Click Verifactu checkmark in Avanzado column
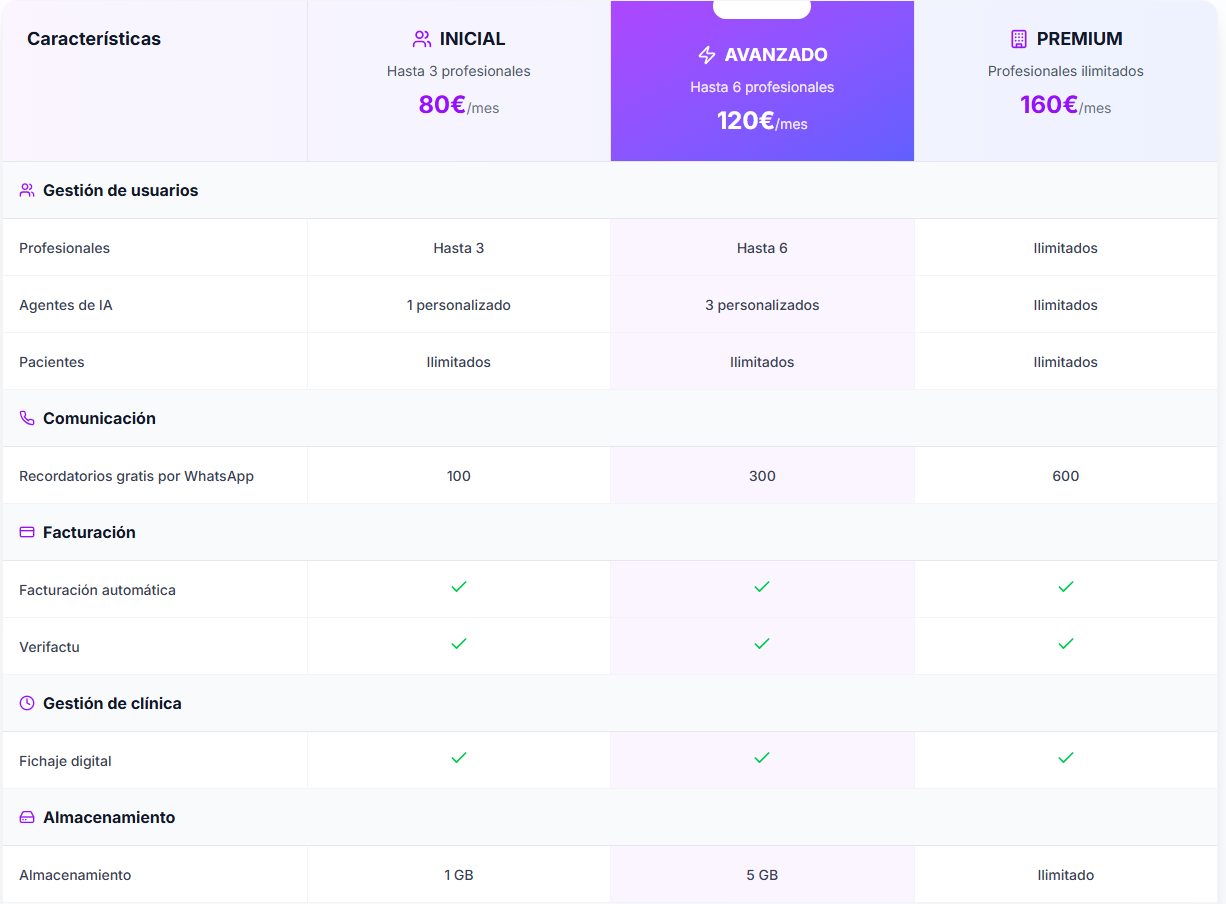The width and height of the screenshot is (1226, 904). tap(762, 644)
